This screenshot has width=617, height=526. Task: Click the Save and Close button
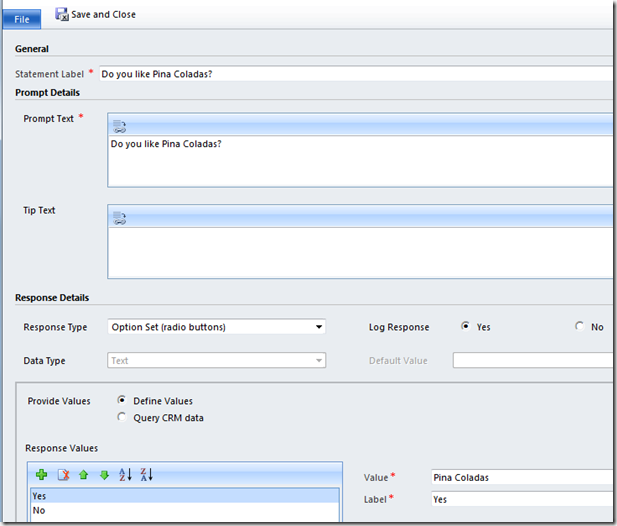pyautogui.click(x=96, y=15)
